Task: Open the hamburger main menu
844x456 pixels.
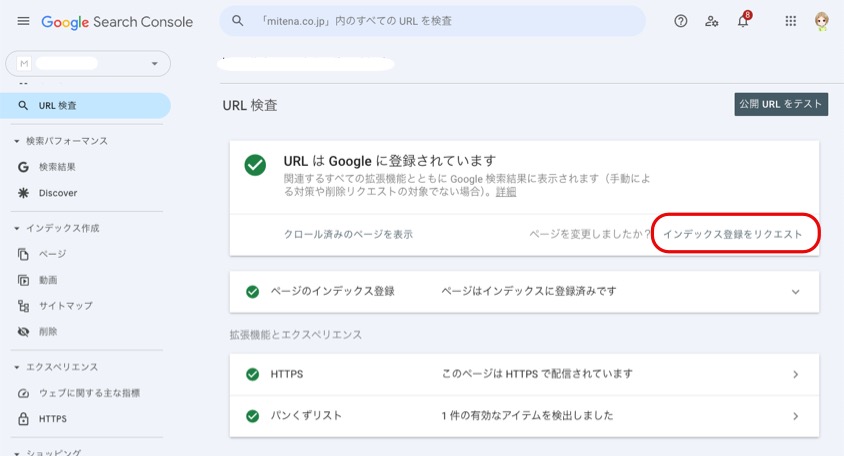Action: (23, 21)
